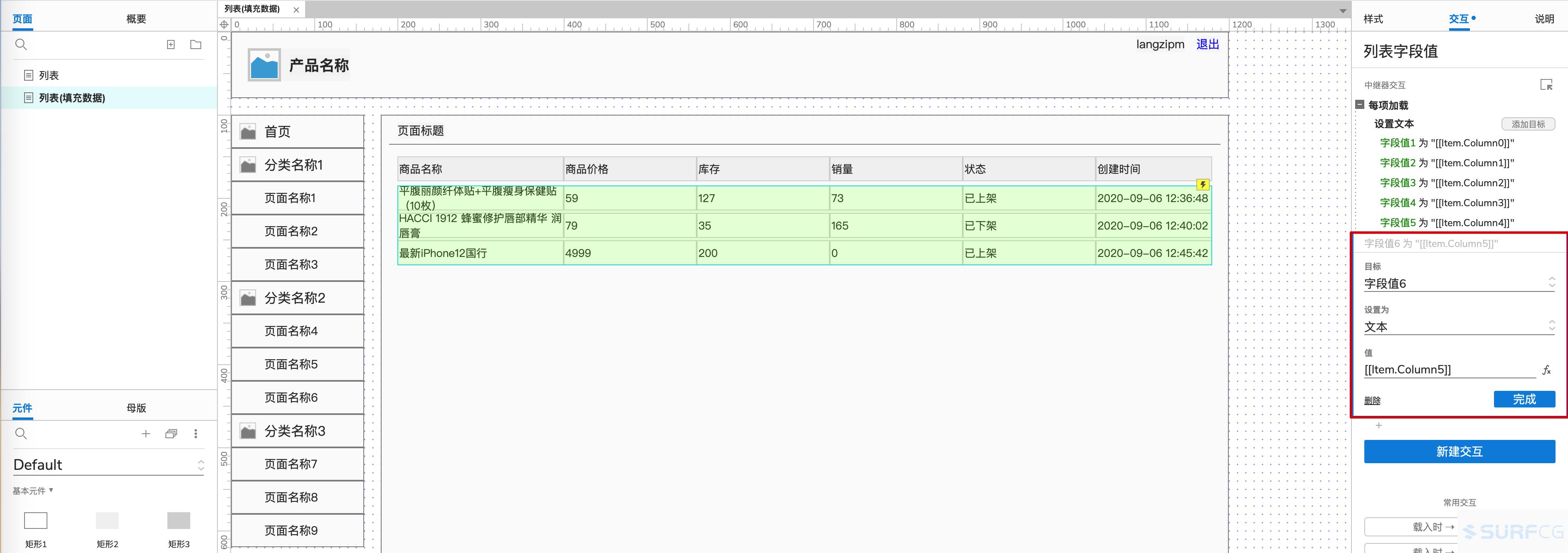The image size is (1568, 553).
Task: Click the interaction pop-out icon beside 中继器交互
Action: (1546, 85)
